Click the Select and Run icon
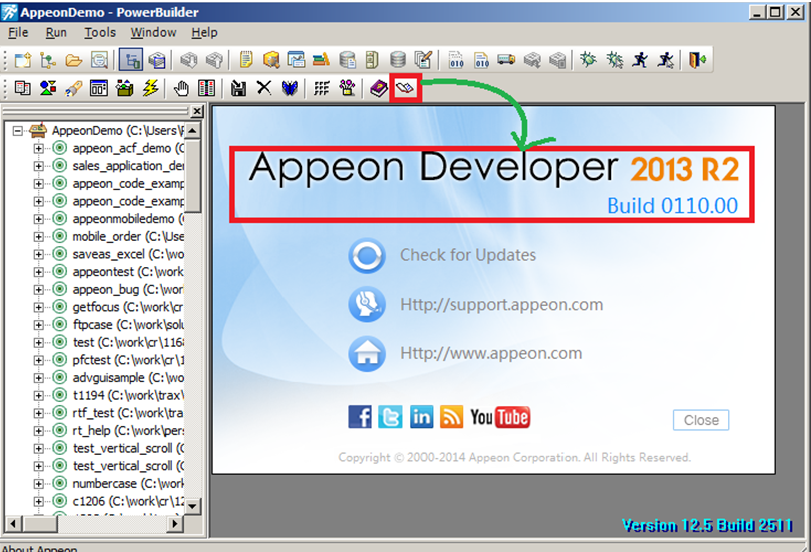Screen dimensions: 811x552 pos(666,60)
